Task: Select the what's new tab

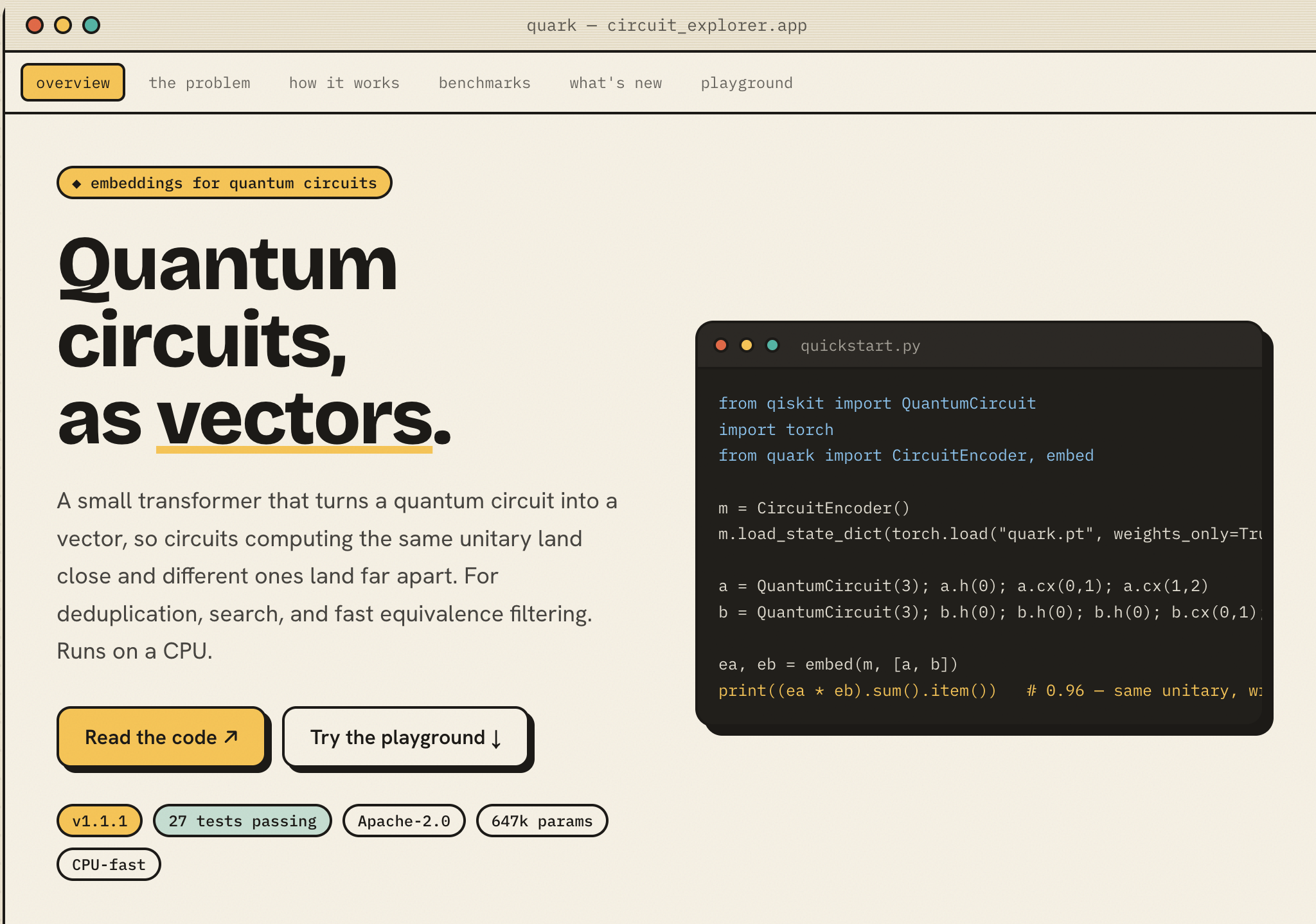Action: (615, 83)
